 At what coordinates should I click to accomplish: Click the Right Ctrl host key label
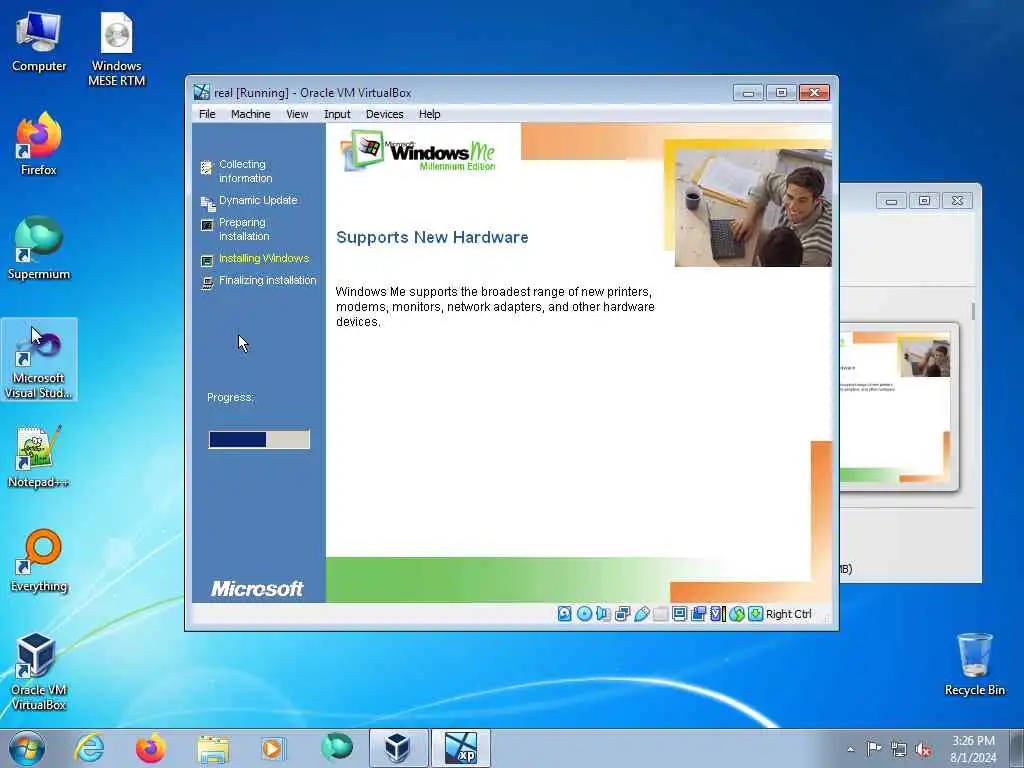click(789, 614)
